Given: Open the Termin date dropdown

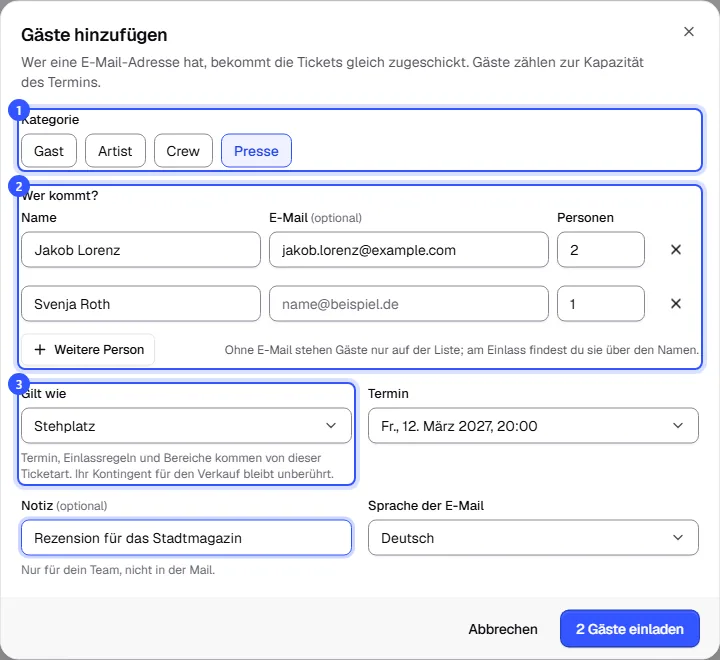Looking at the screenshot, I should [x=533, y=426].
